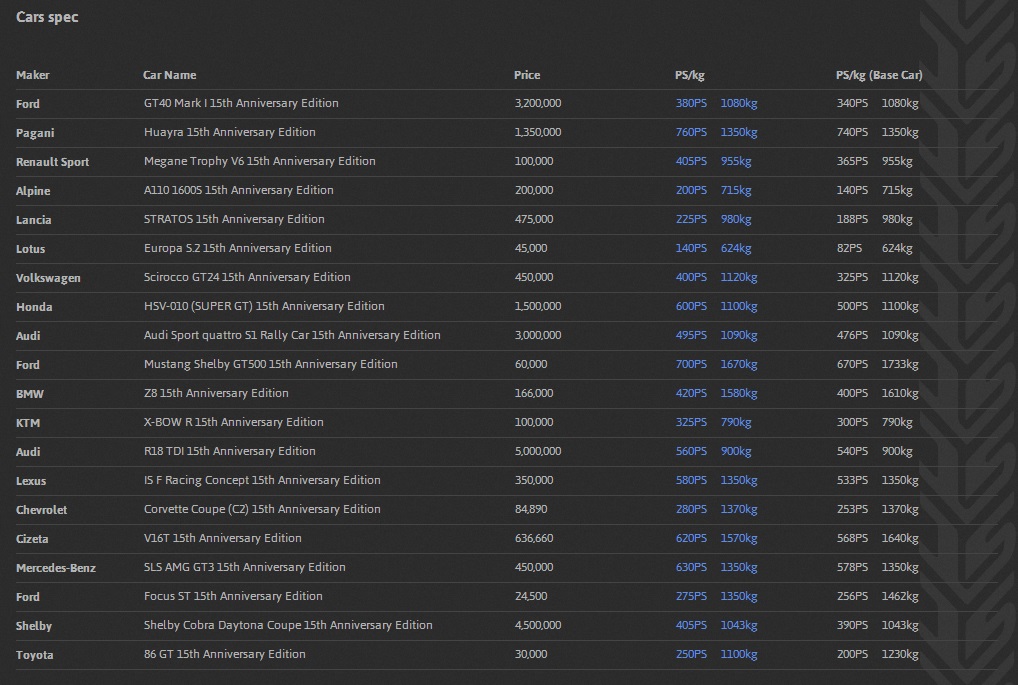Click Scirocco GT24 15th Anniversary Edition

[x=247, y=277]
